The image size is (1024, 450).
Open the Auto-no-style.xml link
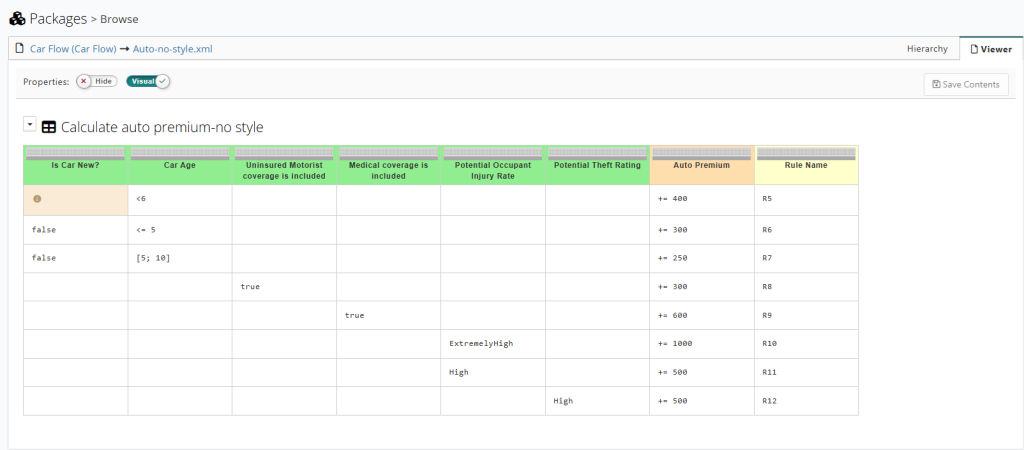[172, 48]
